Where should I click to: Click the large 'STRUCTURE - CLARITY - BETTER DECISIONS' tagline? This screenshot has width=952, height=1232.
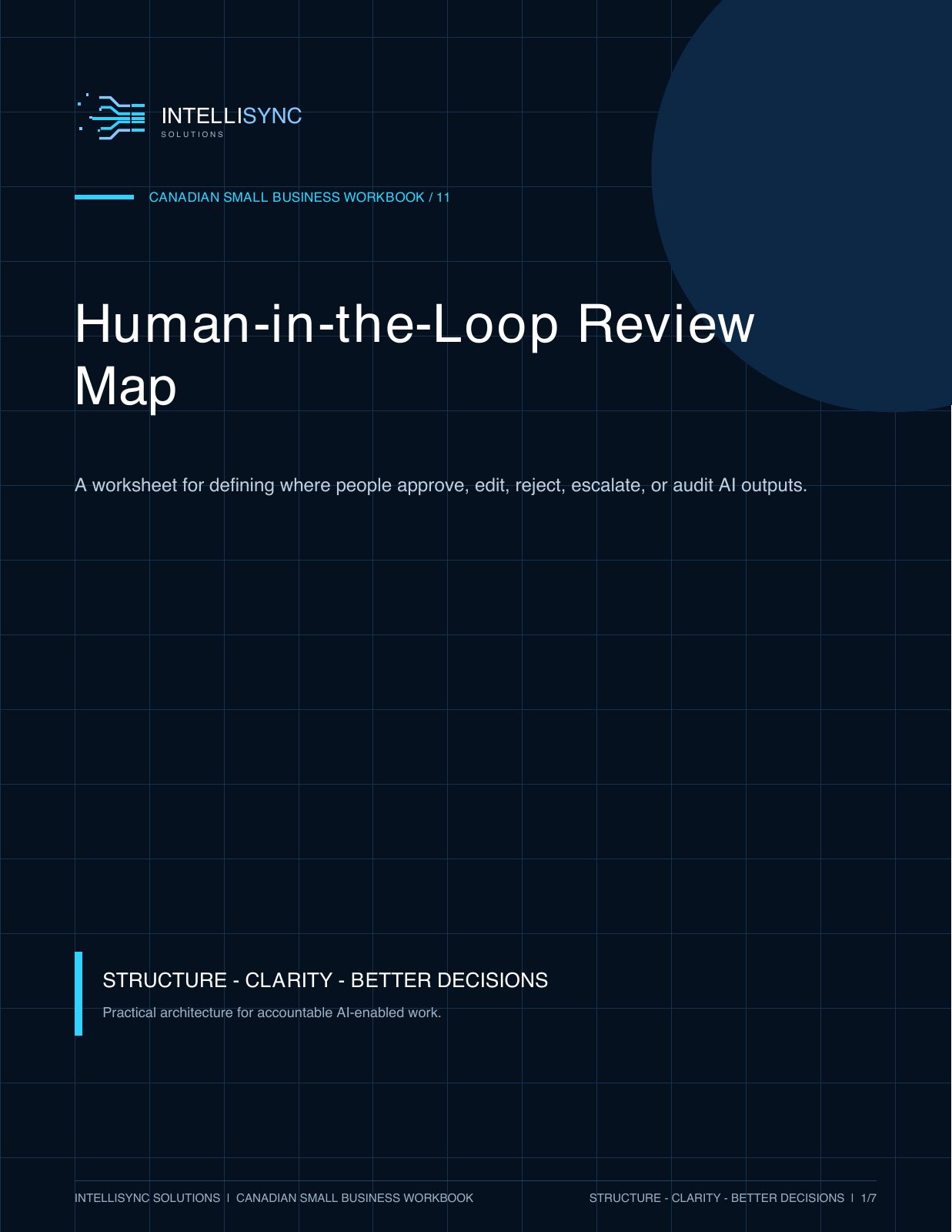coord(326,980)
